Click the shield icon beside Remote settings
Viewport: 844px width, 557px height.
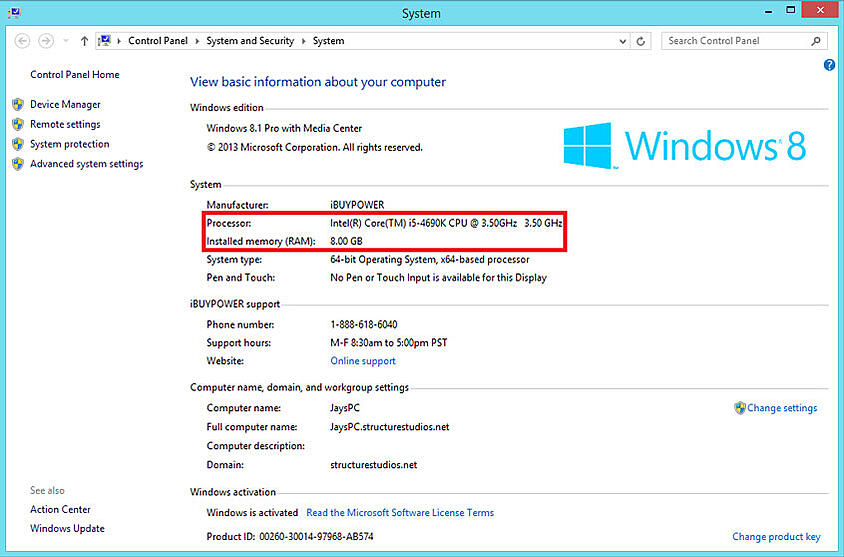point(18,124)
